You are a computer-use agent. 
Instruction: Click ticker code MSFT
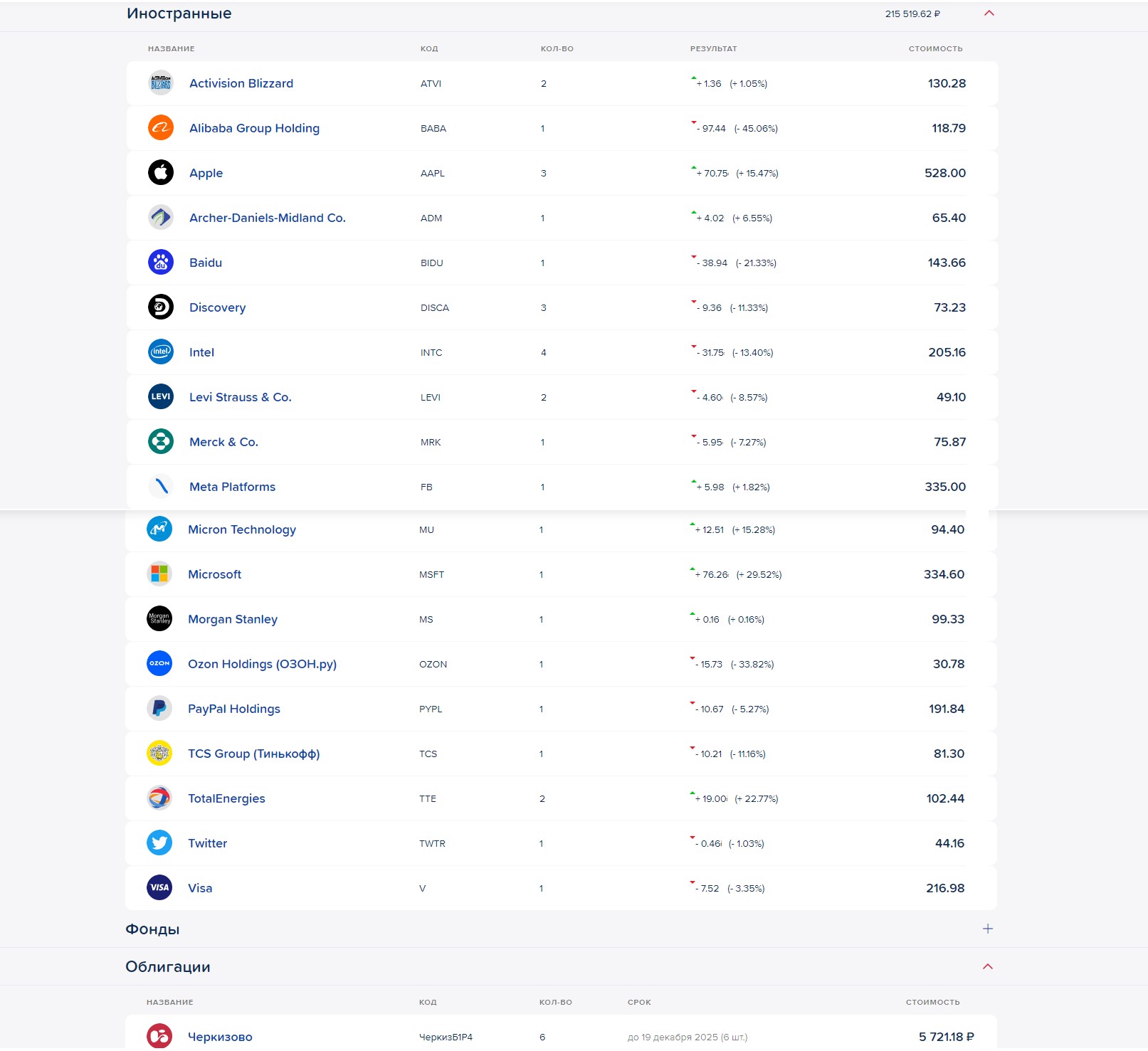431,574
